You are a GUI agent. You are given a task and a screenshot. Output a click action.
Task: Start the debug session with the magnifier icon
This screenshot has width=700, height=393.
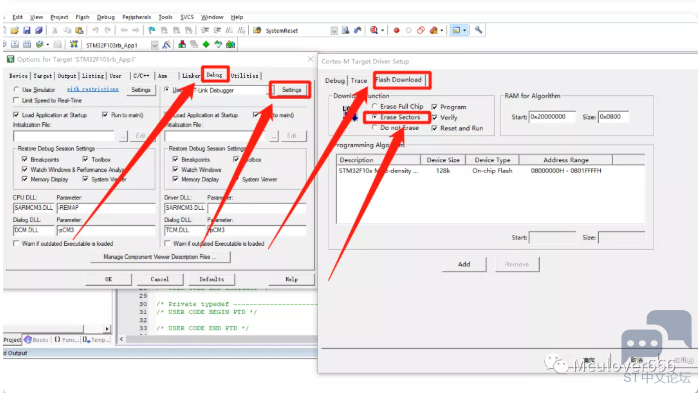coord(374,30)
